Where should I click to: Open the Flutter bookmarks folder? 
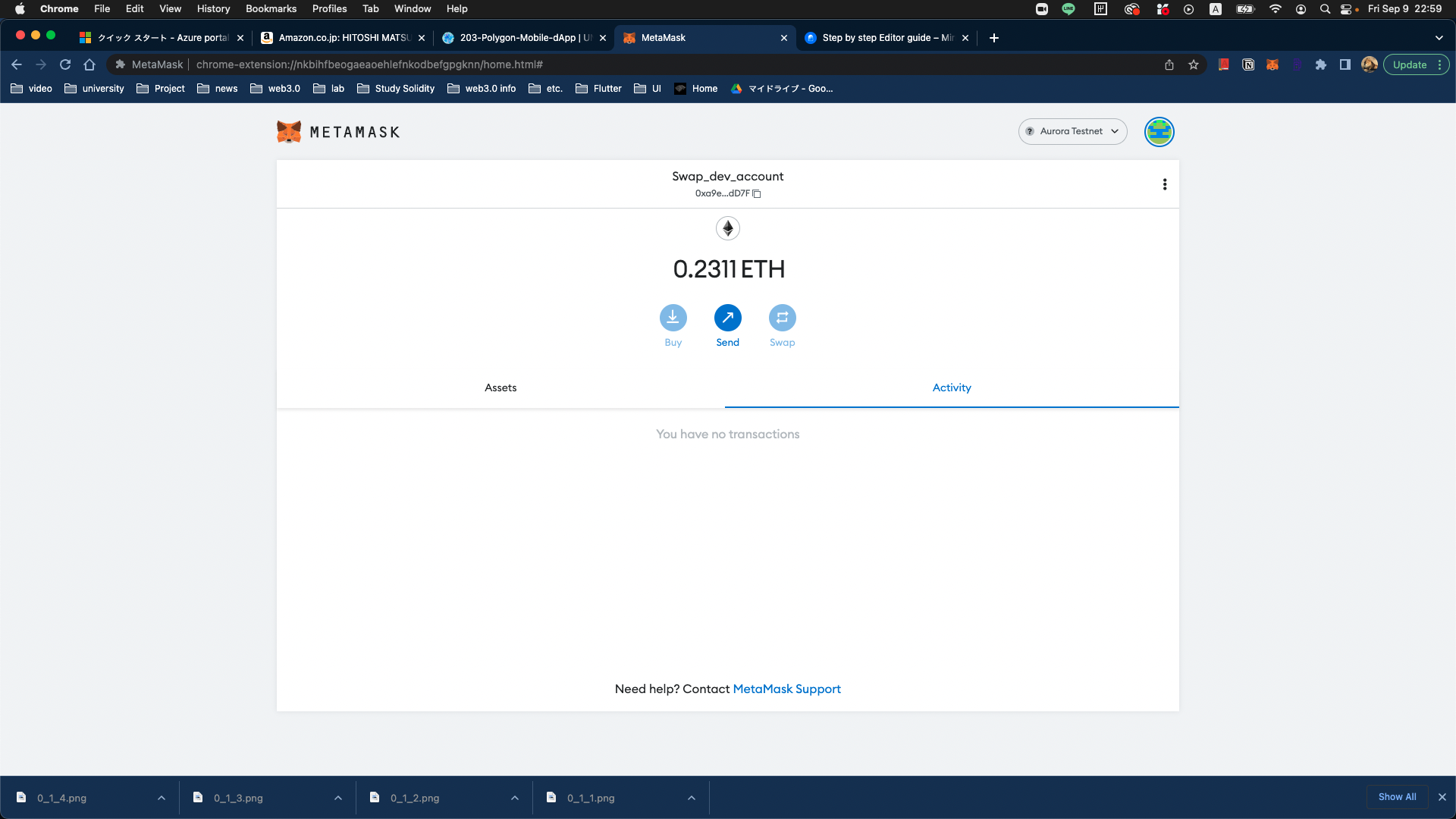click(599, 89)
